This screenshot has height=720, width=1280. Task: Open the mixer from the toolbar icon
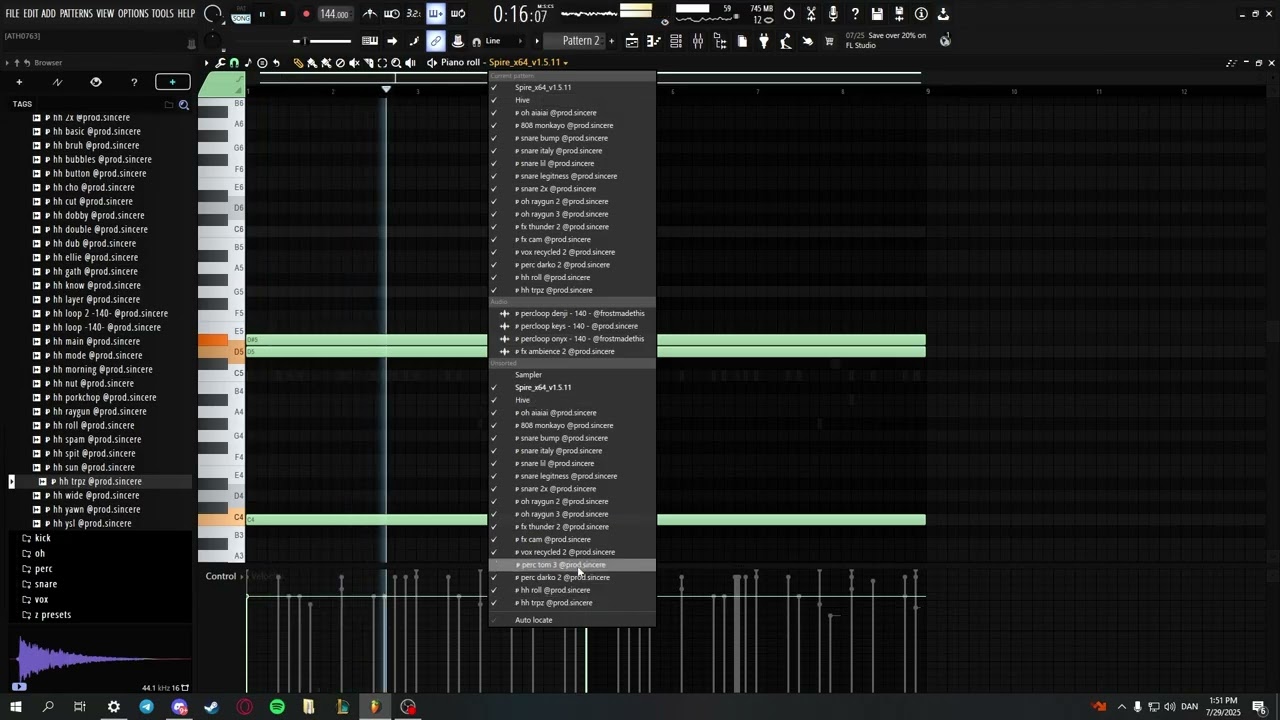(x=697, y=41)
